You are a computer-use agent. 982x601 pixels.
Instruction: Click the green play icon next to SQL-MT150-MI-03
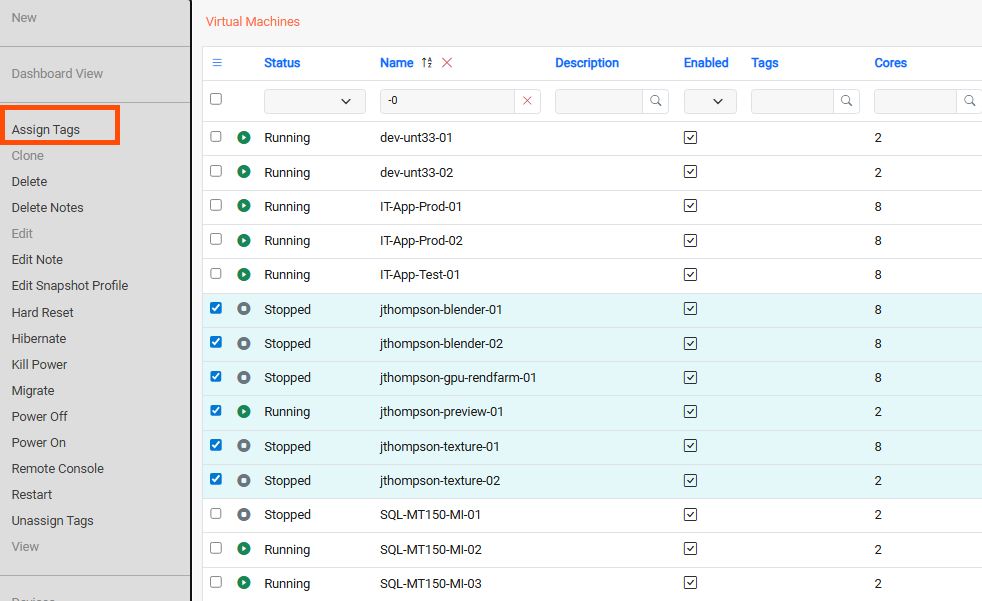[x=242, y=583]
